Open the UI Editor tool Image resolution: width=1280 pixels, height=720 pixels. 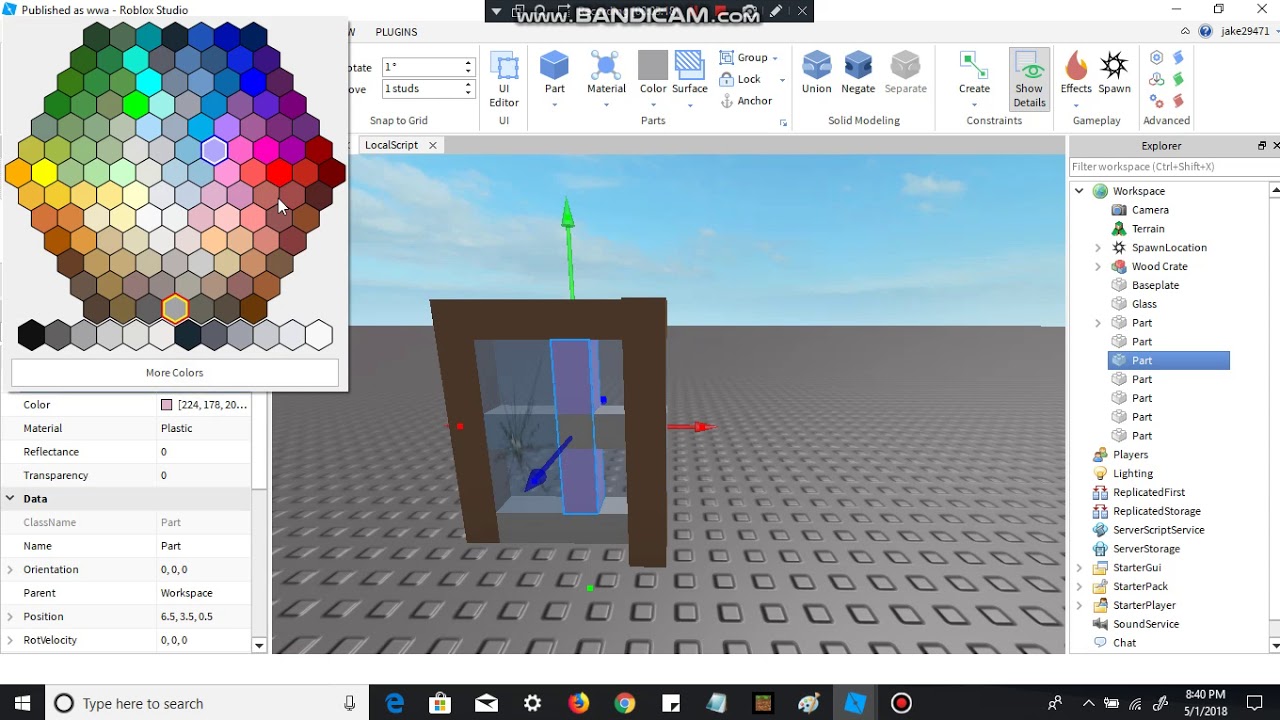(504, 80)
